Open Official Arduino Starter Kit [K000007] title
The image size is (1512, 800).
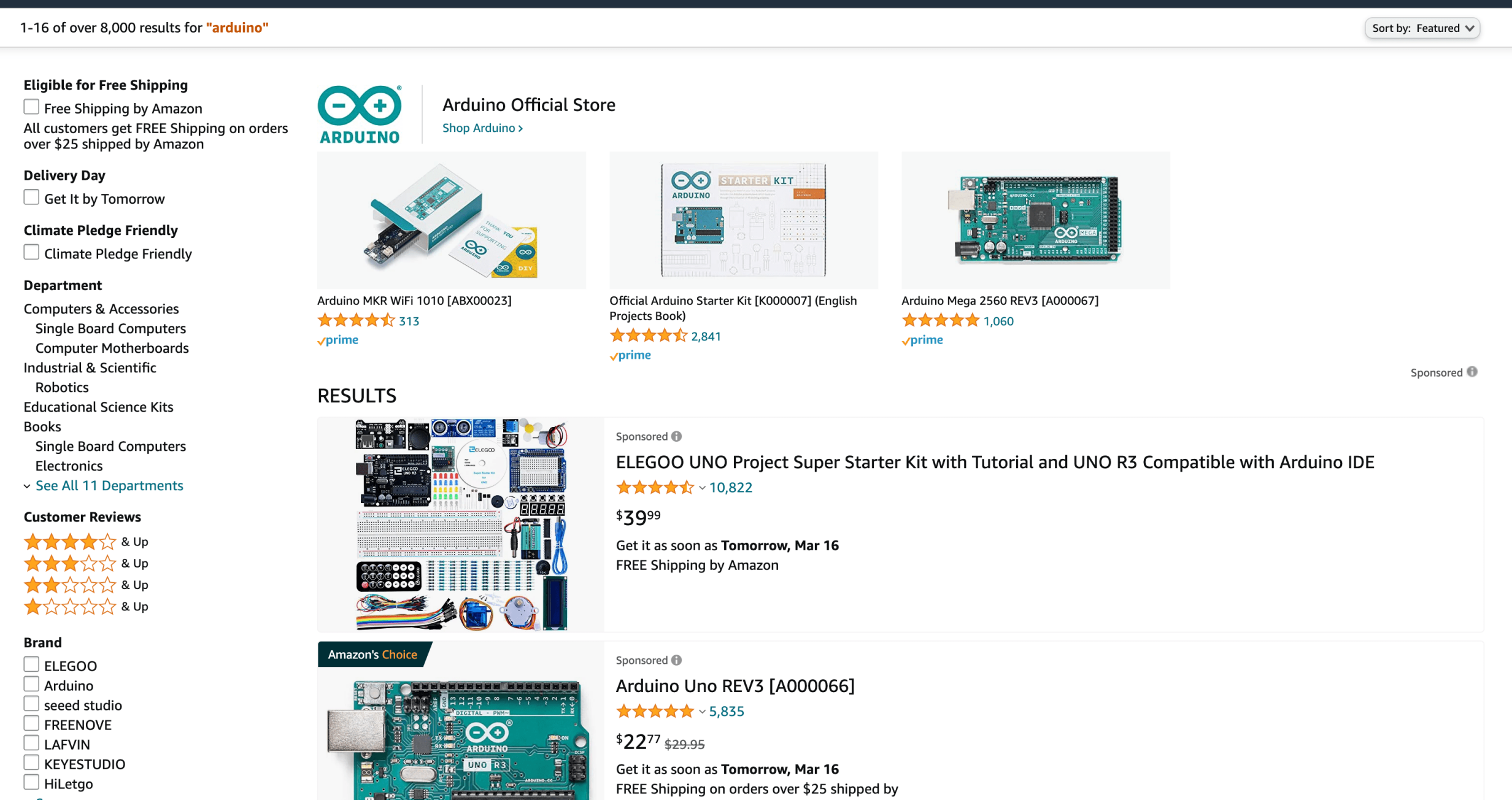733,308
